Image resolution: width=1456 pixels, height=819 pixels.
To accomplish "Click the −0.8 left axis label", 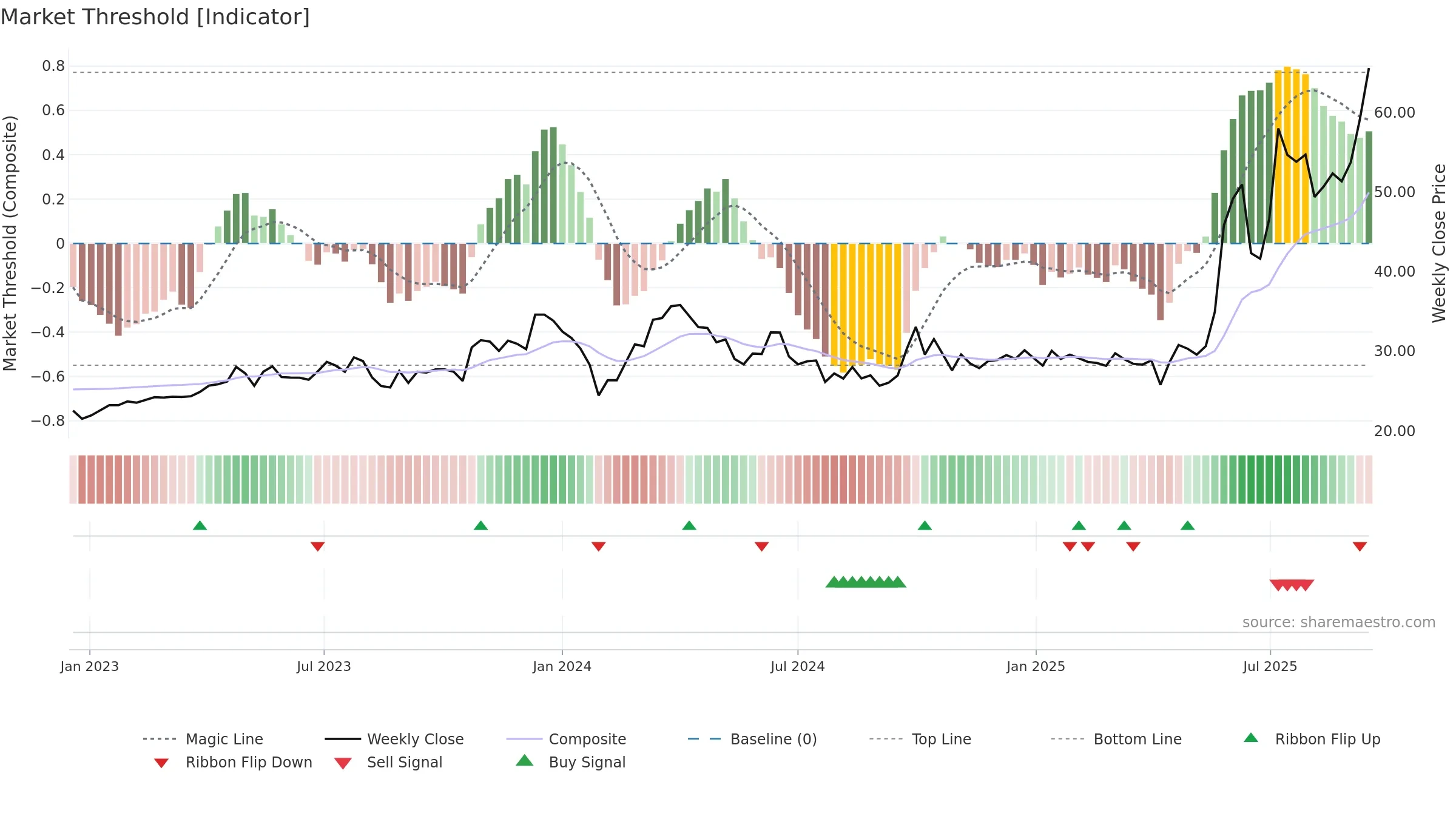I will coord(48,421).
